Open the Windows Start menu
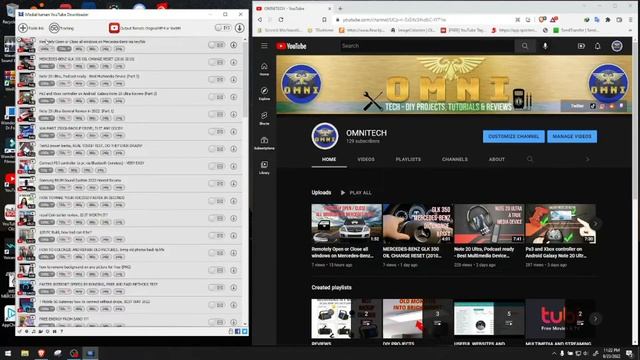The height and width of the screenshot is (360, 640). [8, 353]
